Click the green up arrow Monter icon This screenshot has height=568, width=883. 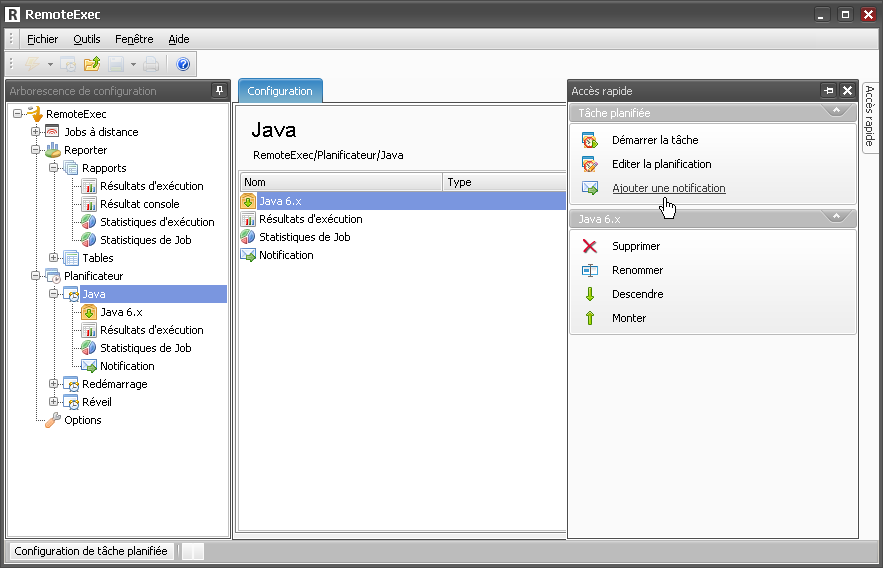pyautogui.click(x=590, y=318)
